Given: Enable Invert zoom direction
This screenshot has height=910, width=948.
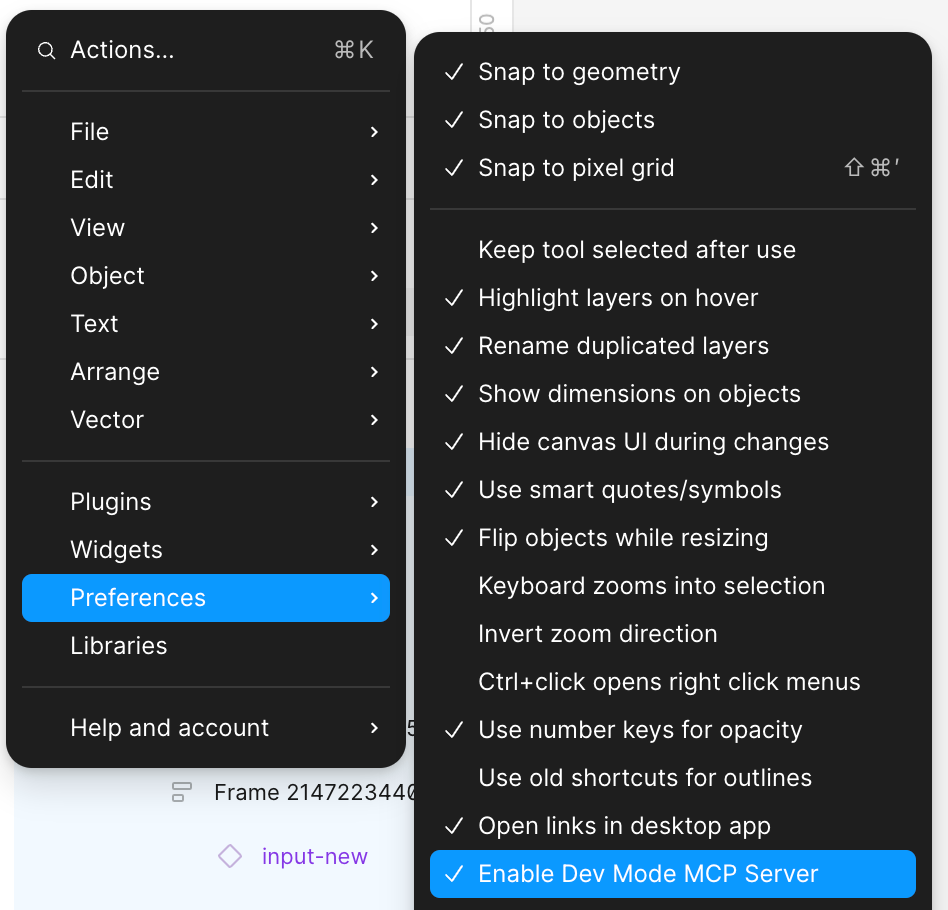Looking at the screenshot, I should tap(598, 633).
